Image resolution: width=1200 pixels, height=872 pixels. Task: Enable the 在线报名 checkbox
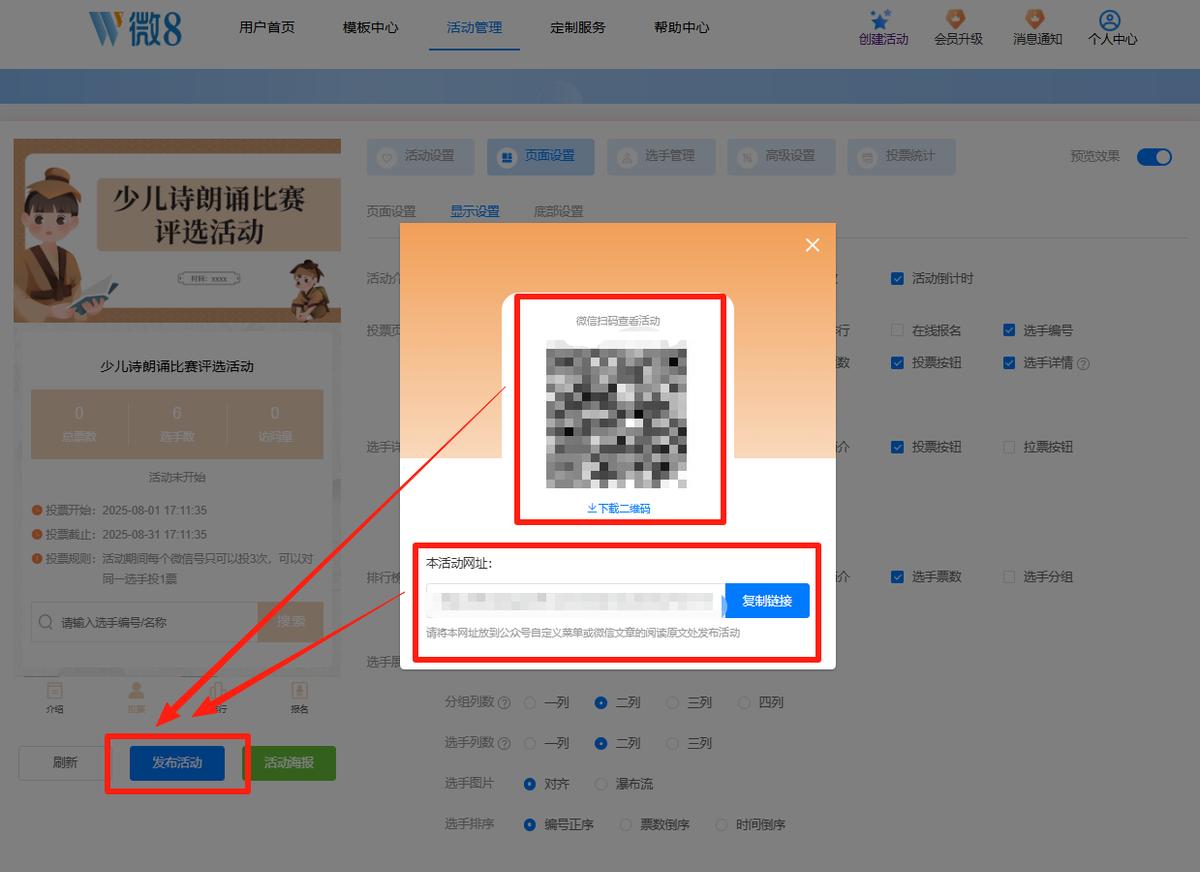[897, 331]
